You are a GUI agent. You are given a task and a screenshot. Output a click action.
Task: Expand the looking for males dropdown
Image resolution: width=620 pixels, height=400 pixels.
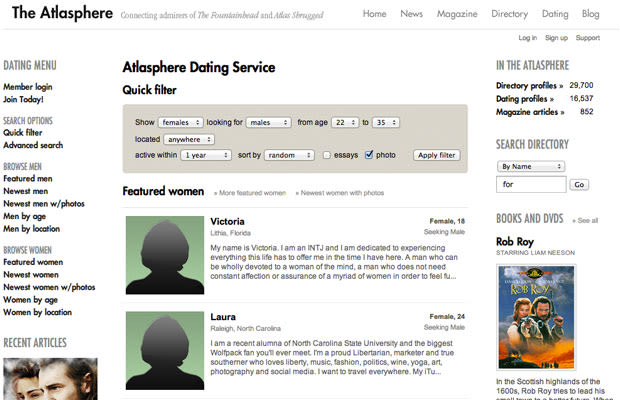click(x=268, y=123)
